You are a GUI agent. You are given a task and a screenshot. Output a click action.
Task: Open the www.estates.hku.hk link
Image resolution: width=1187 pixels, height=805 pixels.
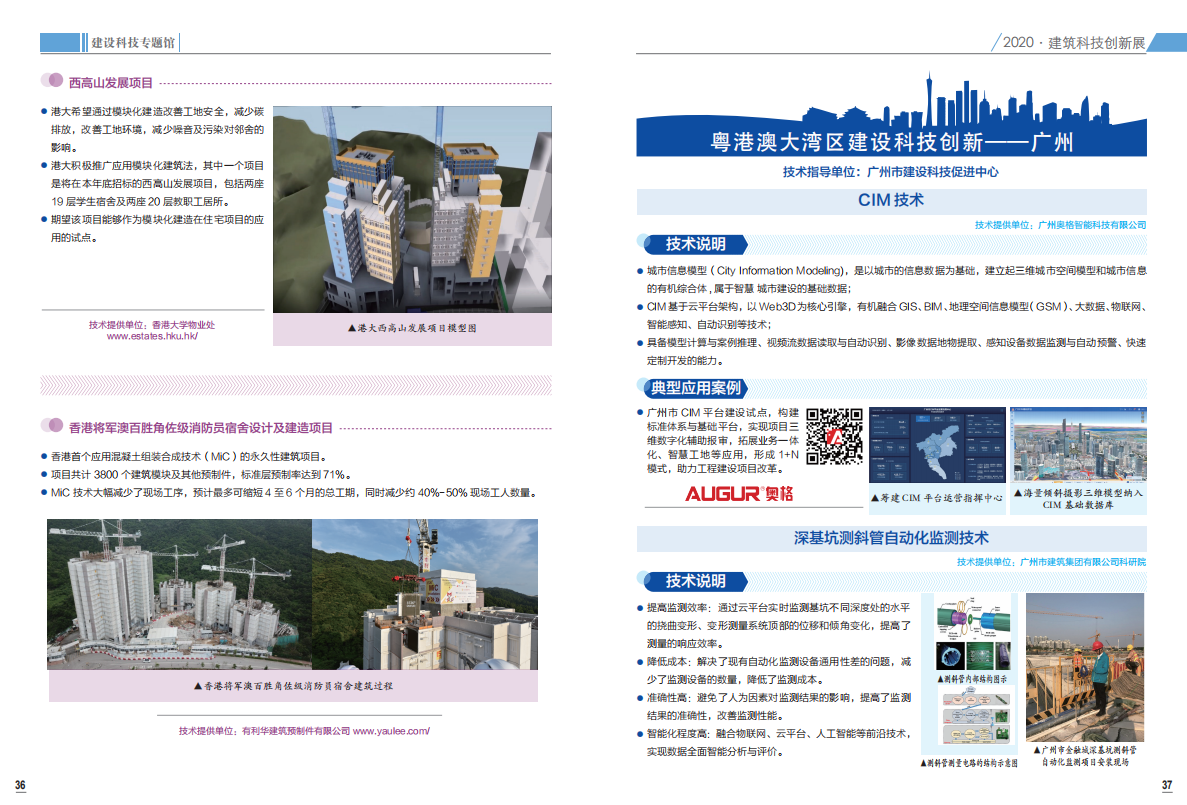pos(152,337)
